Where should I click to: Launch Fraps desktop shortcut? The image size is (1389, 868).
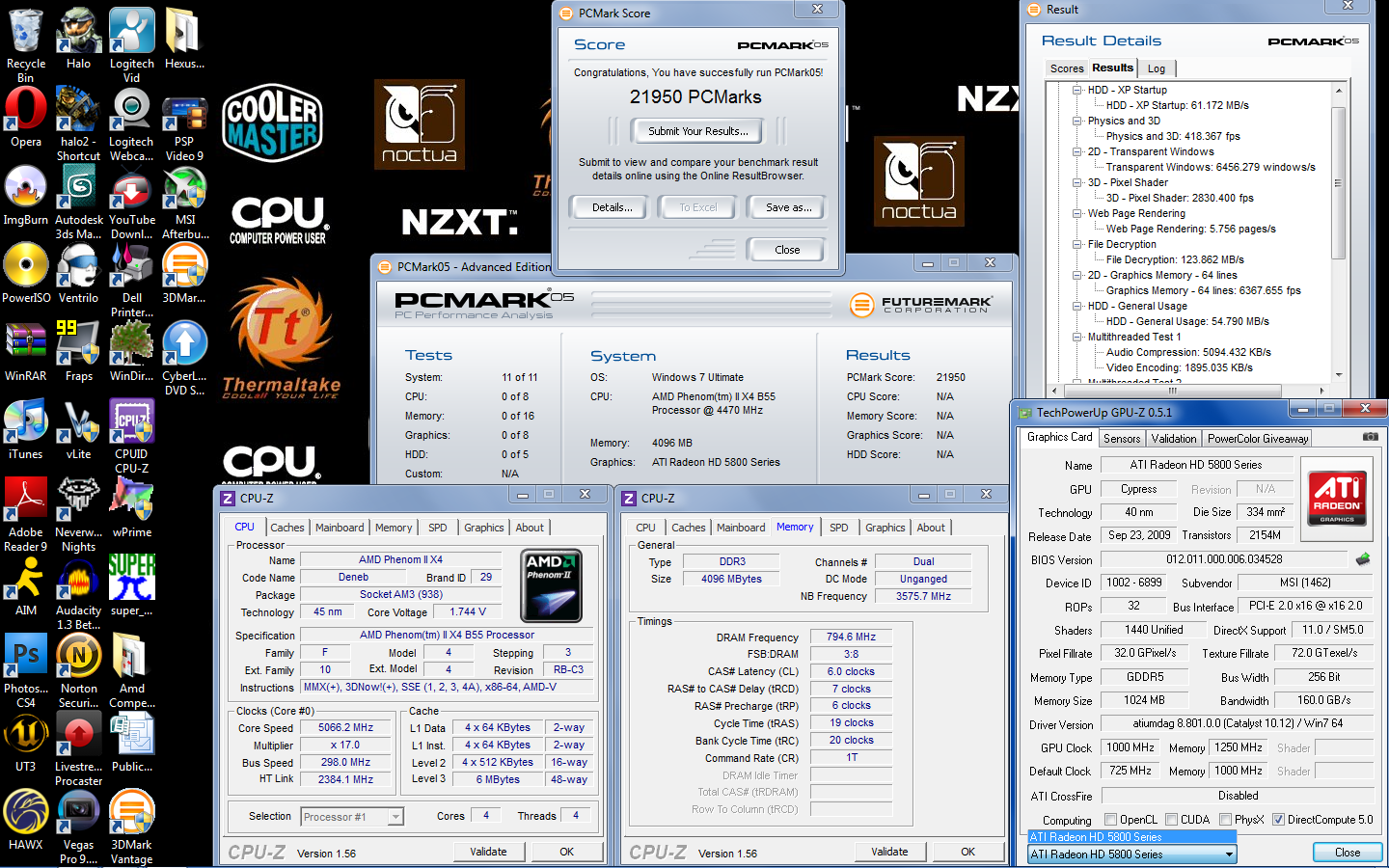click(78, 351)
